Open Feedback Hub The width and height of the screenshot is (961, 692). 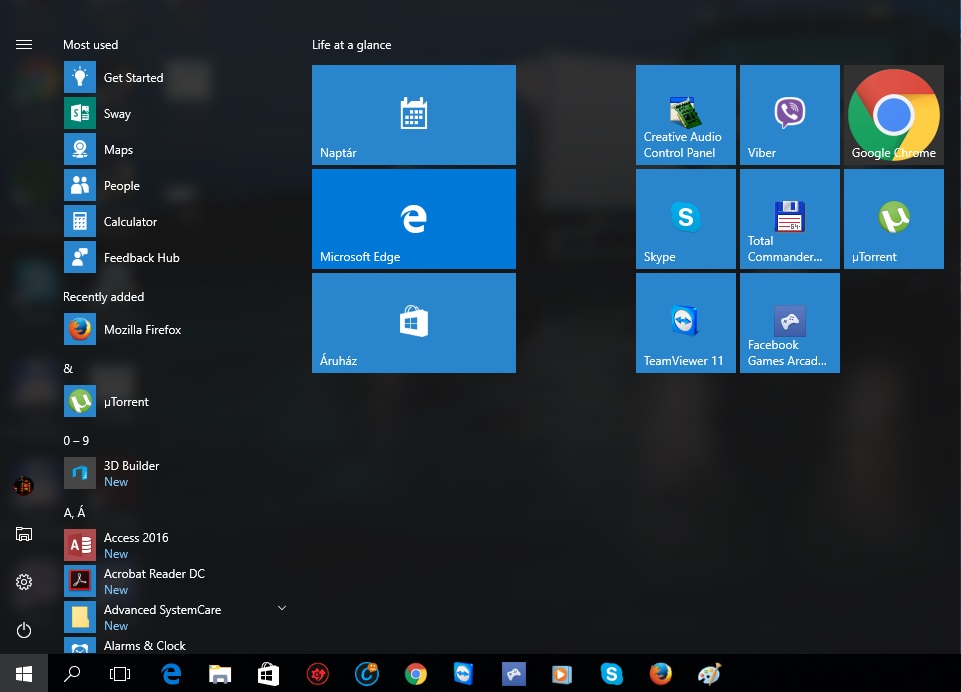(x=175, y=258)
